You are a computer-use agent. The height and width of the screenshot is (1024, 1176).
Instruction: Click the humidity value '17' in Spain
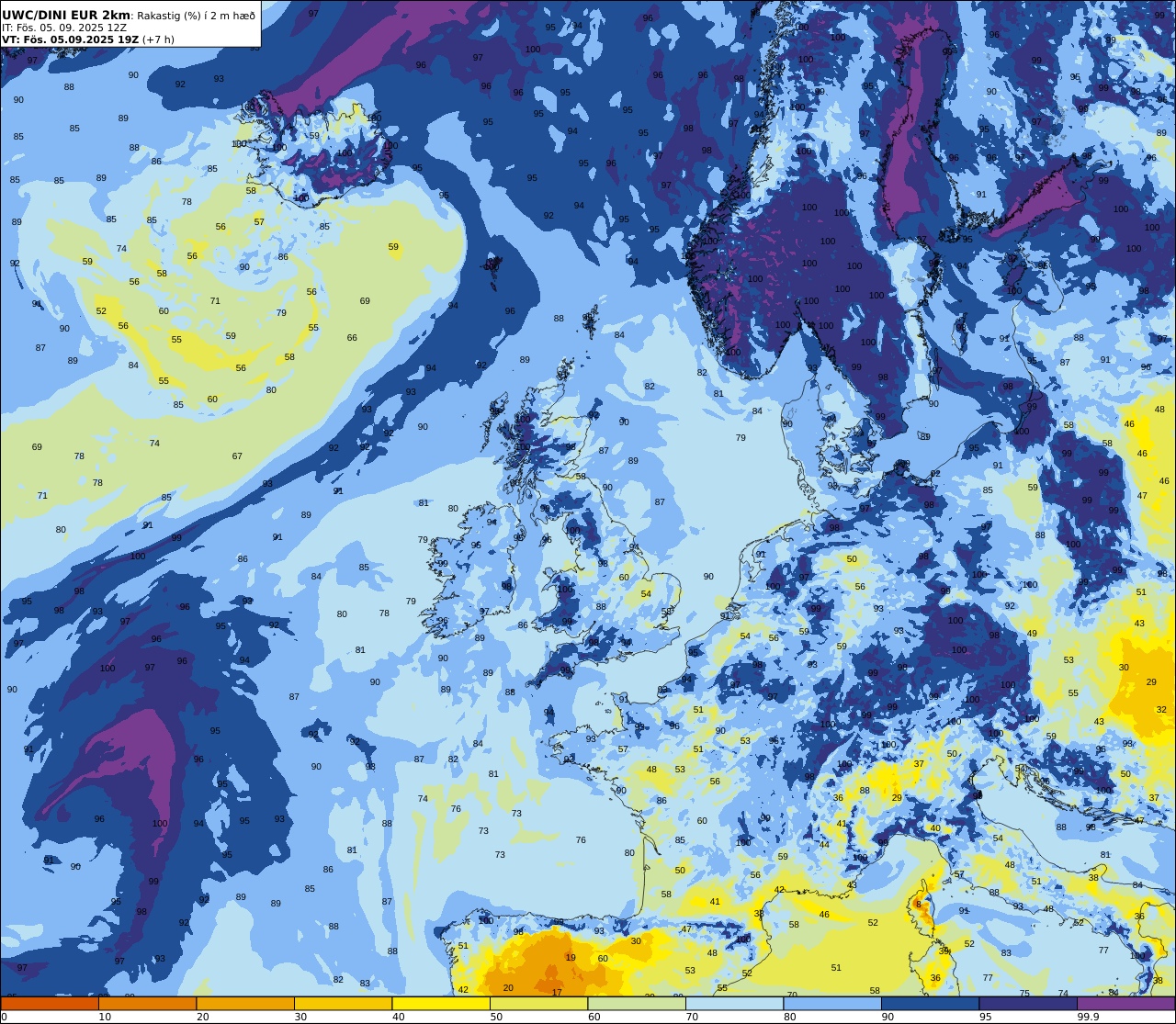click(557, 993)
